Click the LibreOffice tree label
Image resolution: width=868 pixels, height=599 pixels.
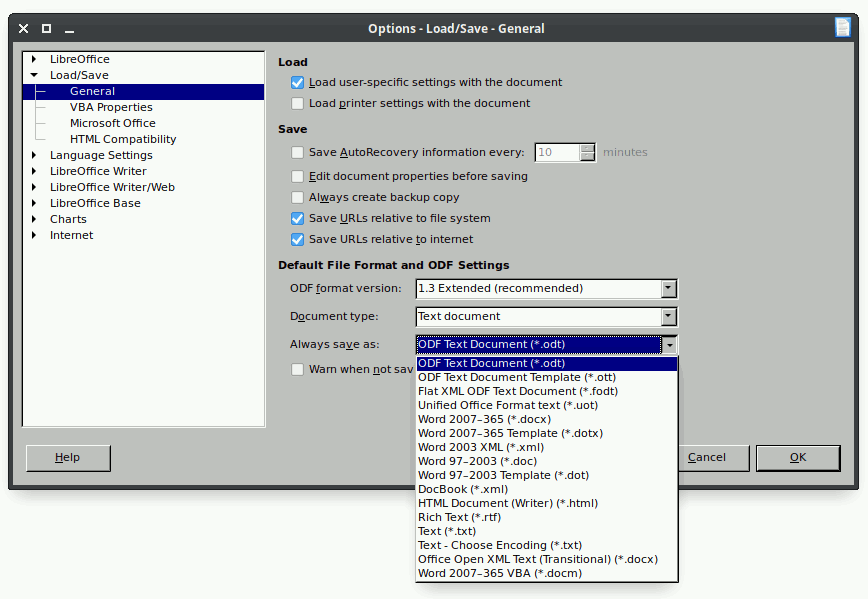[x=80, y=59]
